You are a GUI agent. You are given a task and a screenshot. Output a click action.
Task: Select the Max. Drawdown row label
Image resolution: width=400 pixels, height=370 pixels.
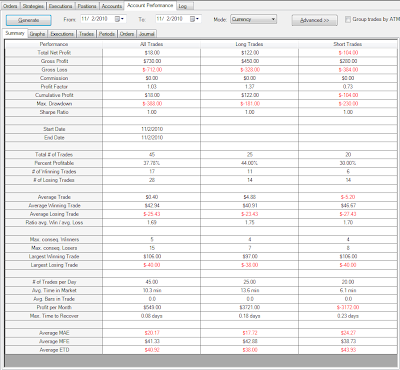54,104
